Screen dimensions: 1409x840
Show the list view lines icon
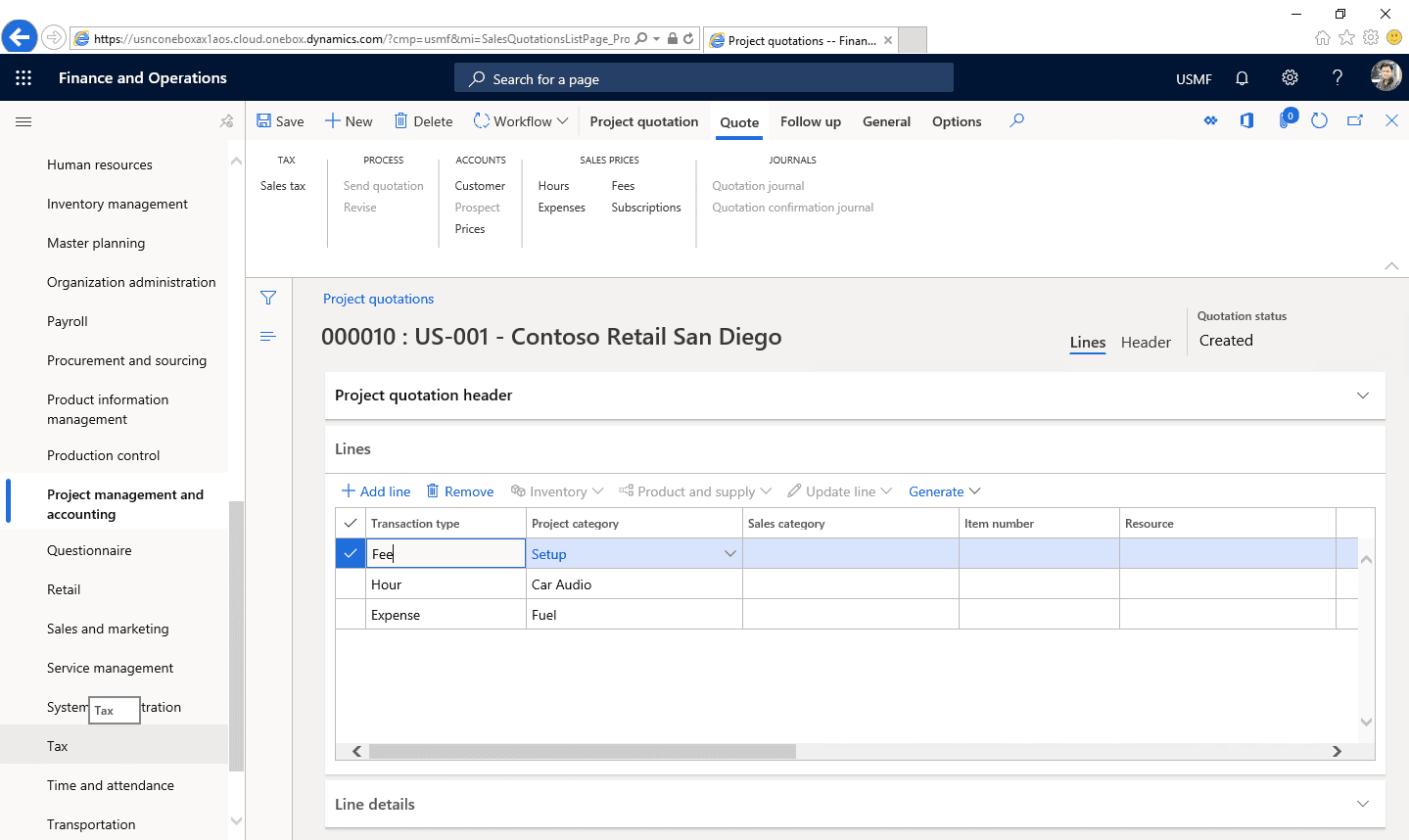coord(268,337)
